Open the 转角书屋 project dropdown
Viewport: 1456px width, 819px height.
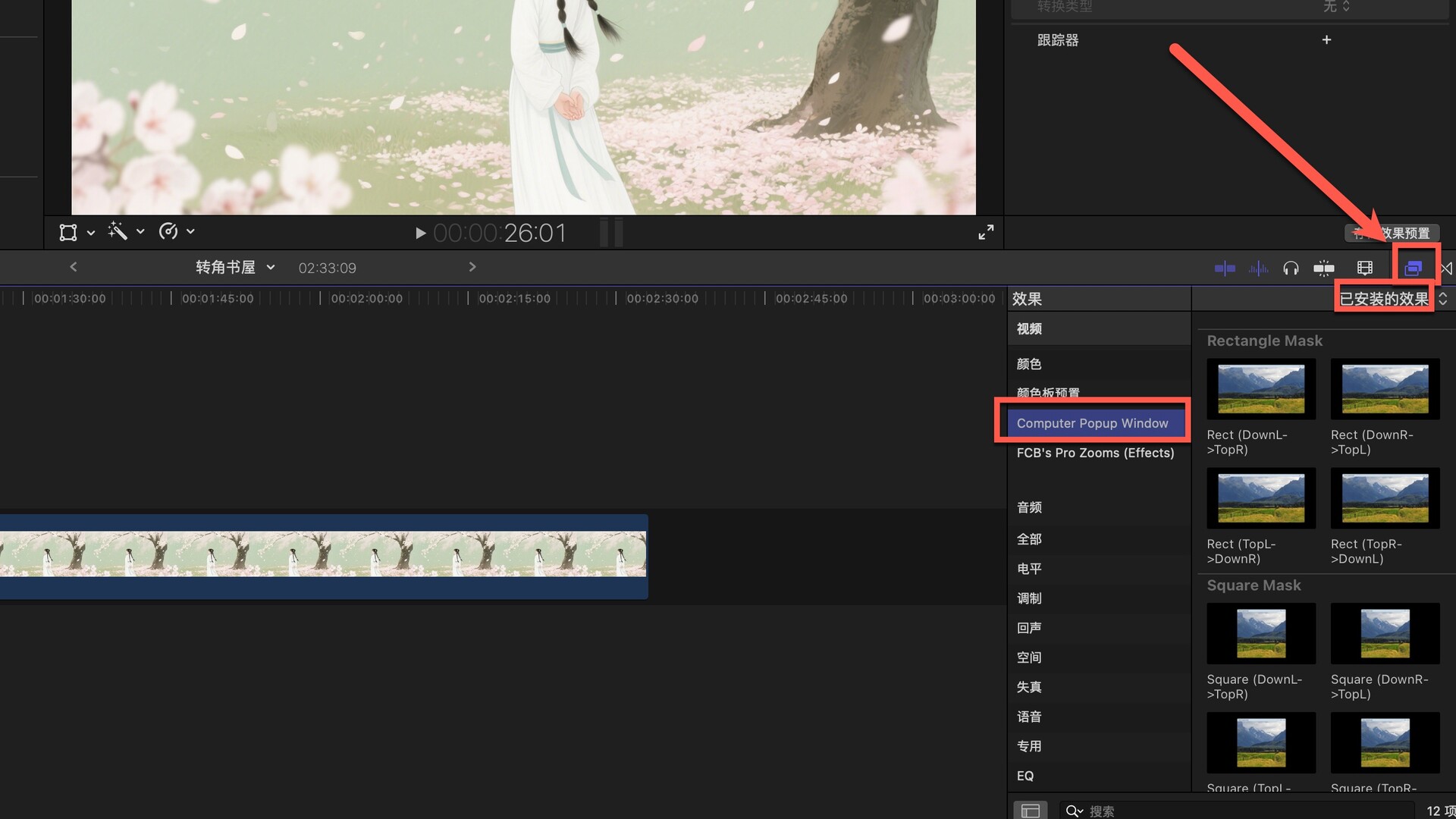coord(235,267)
